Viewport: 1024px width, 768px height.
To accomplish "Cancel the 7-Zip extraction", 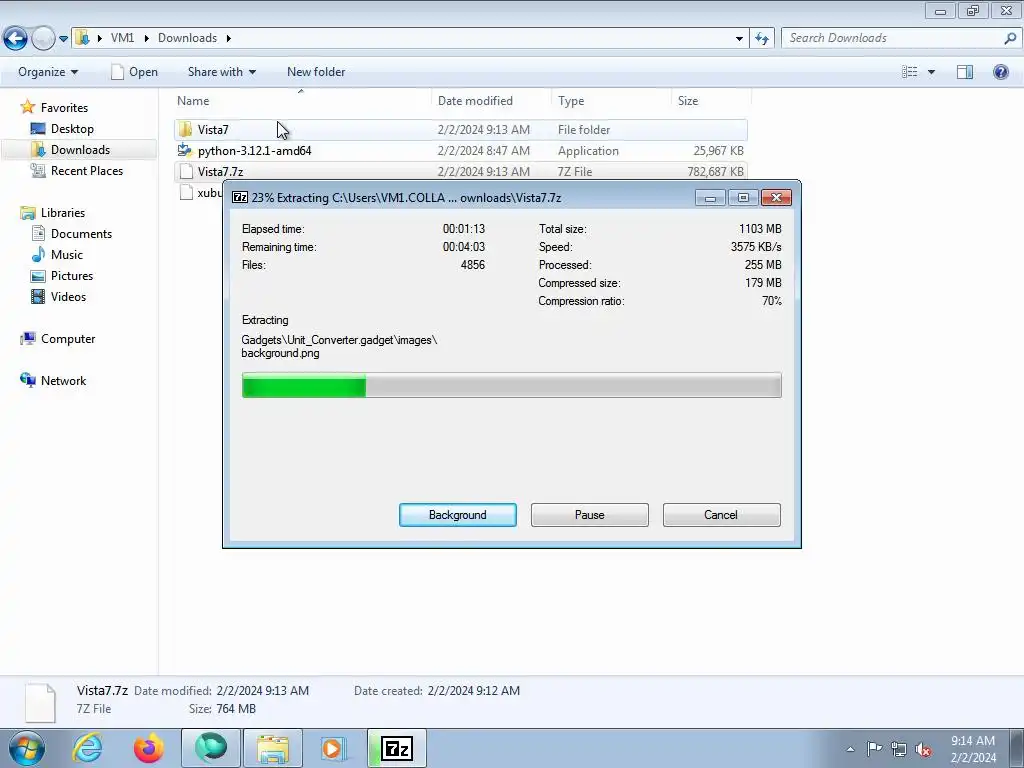I will 721,515.
